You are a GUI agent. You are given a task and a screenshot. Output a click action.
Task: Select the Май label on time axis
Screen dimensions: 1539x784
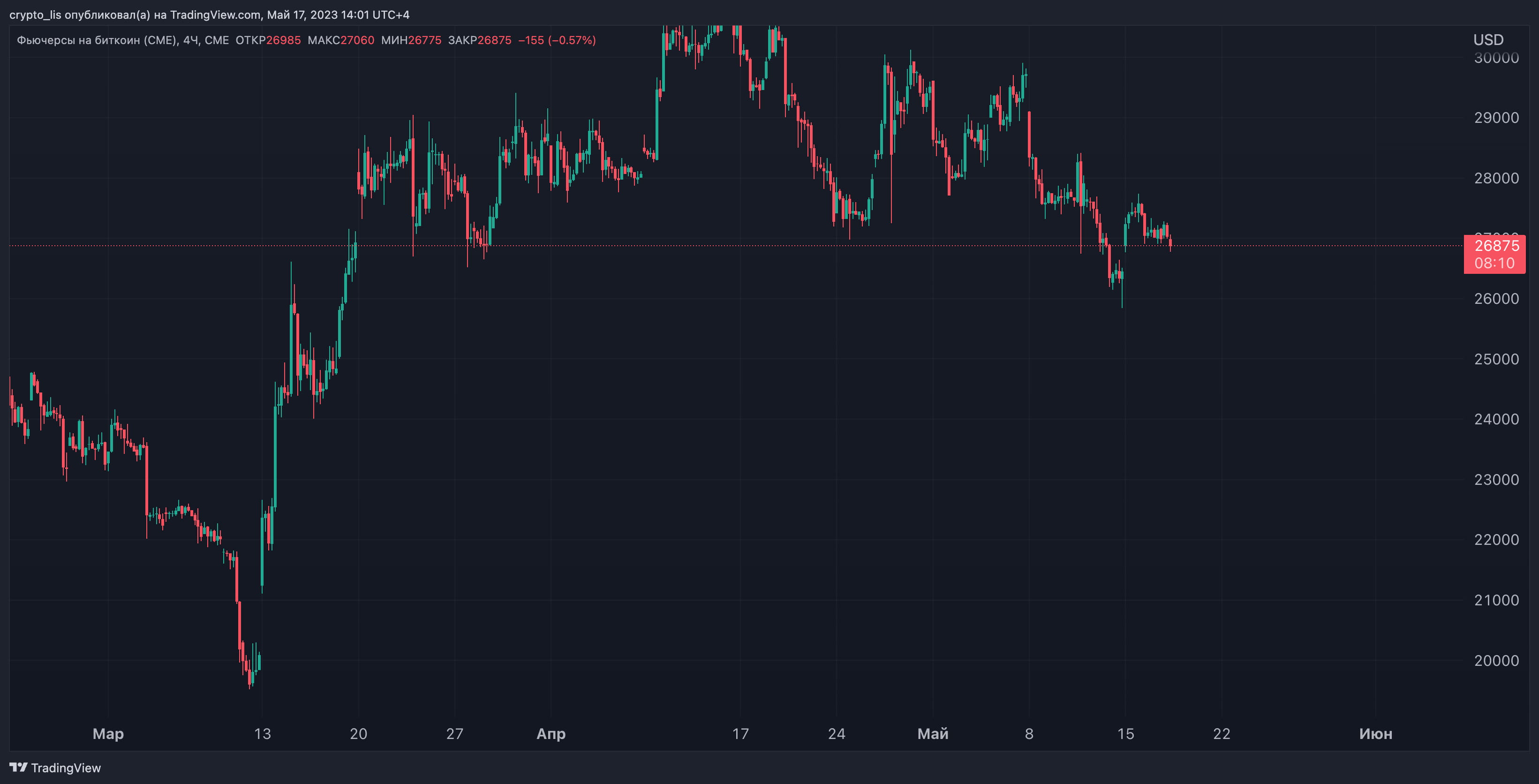pyautogui.click(x=933, y=734)
